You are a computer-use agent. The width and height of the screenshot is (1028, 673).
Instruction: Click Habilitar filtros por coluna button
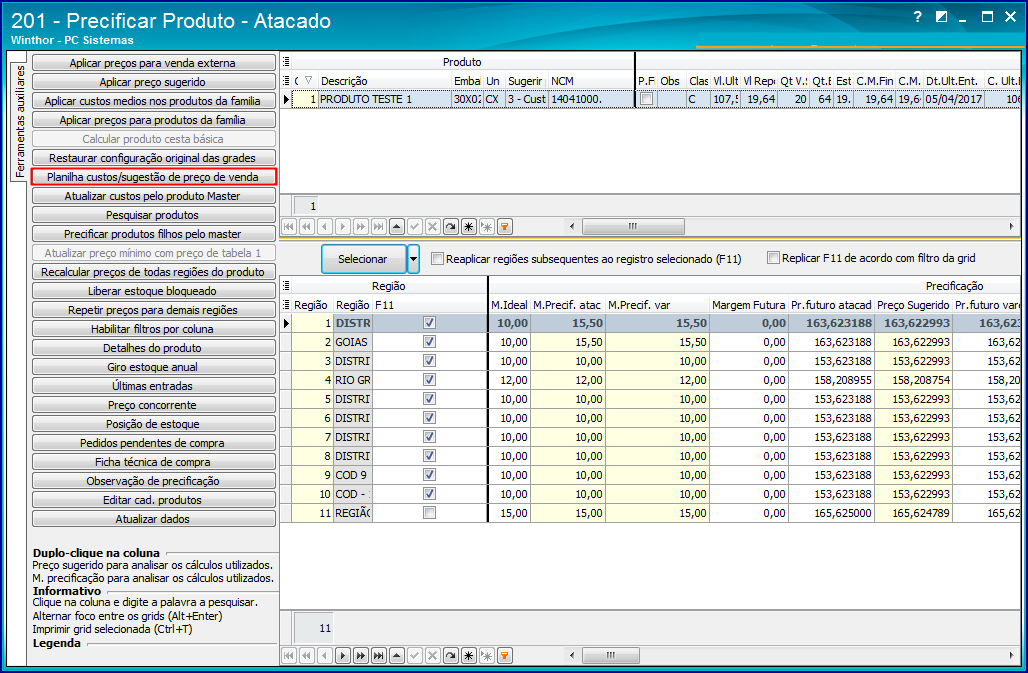coord(153,329)
